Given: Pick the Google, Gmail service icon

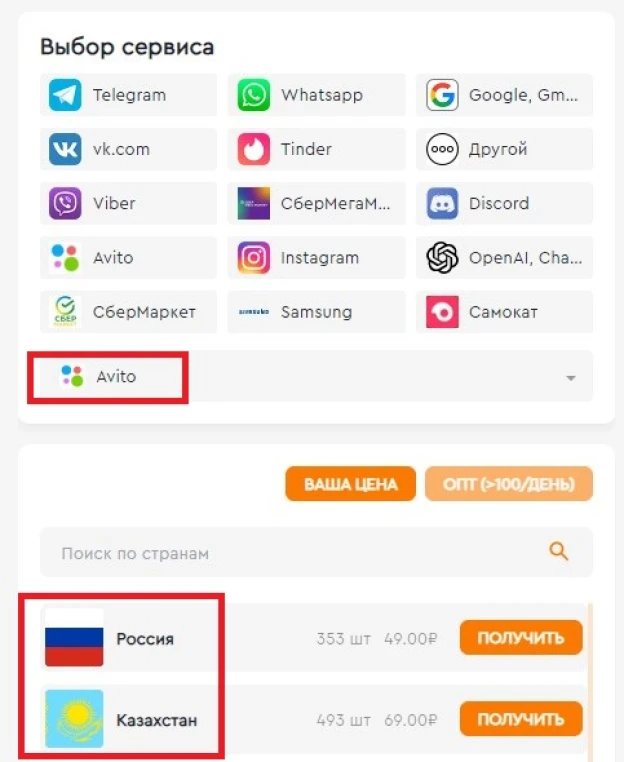Looking at the screenshot, I should pyautogui.click(x=442, y=95).
